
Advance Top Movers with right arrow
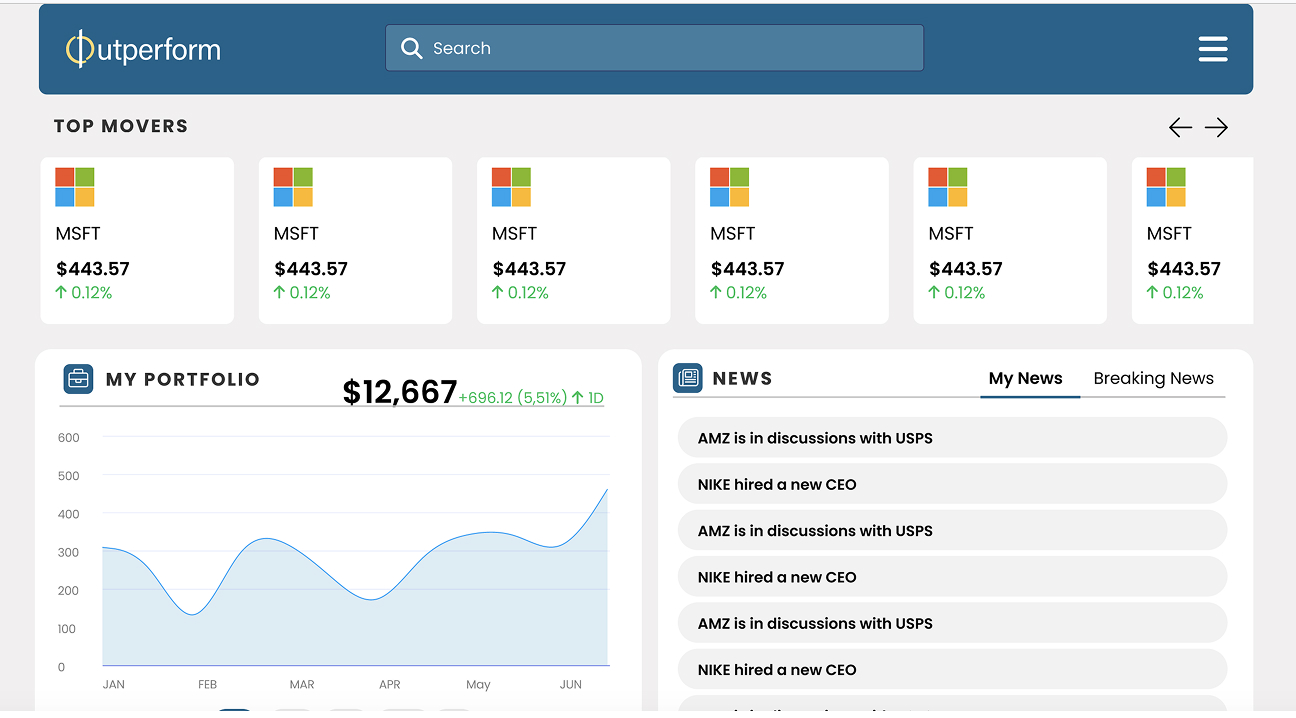(1216, 127)
